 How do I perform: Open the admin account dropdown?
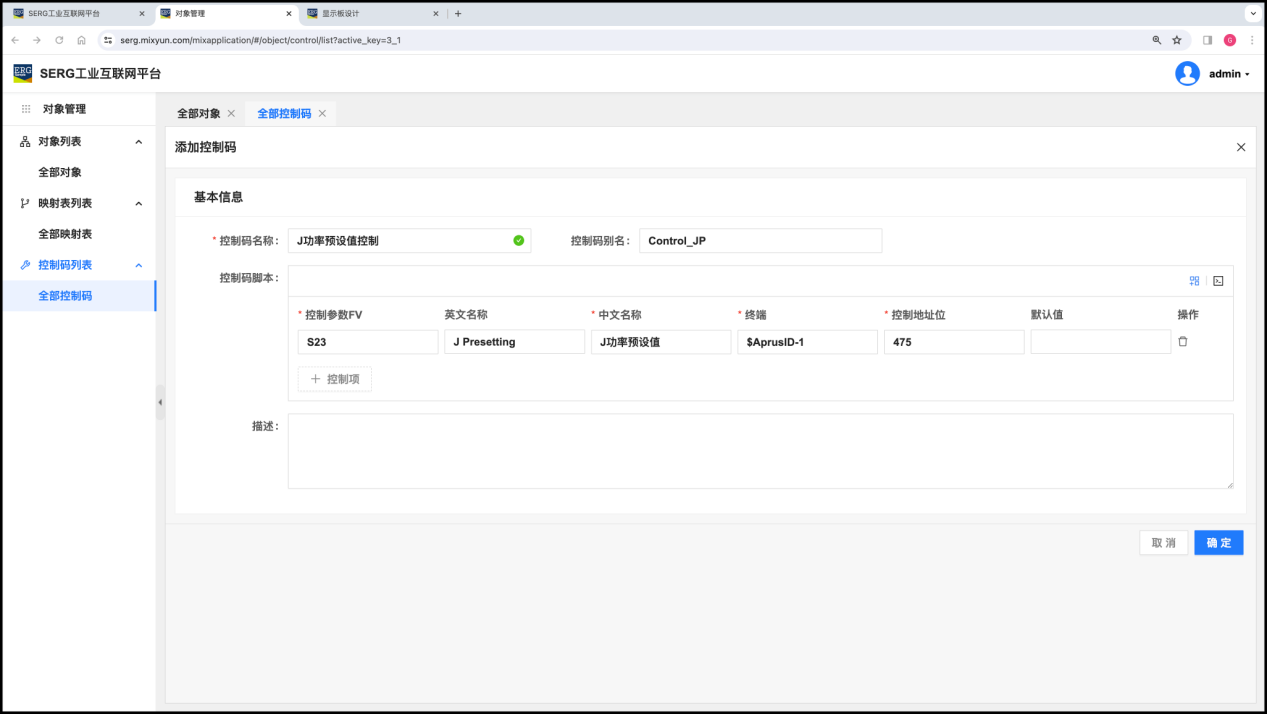pyautogui.click(x=1229, y=74)
